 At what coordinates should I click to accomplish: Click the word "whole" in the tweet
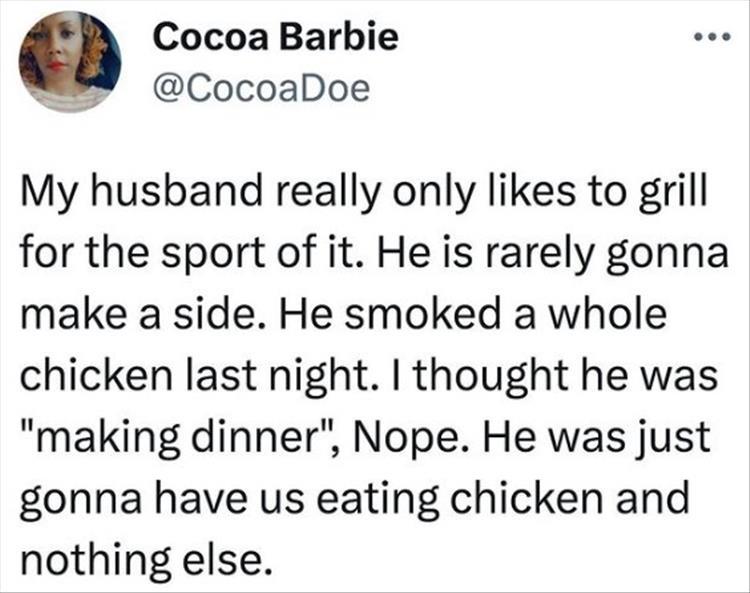pyautogui.click(x=609, y=315)
